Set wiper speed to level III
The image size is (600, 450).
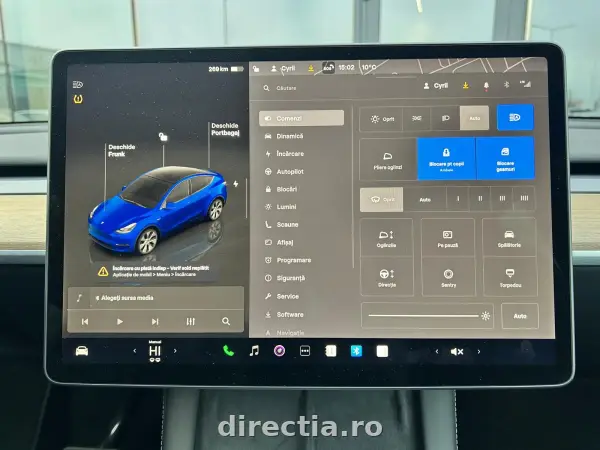click(502, 198)
